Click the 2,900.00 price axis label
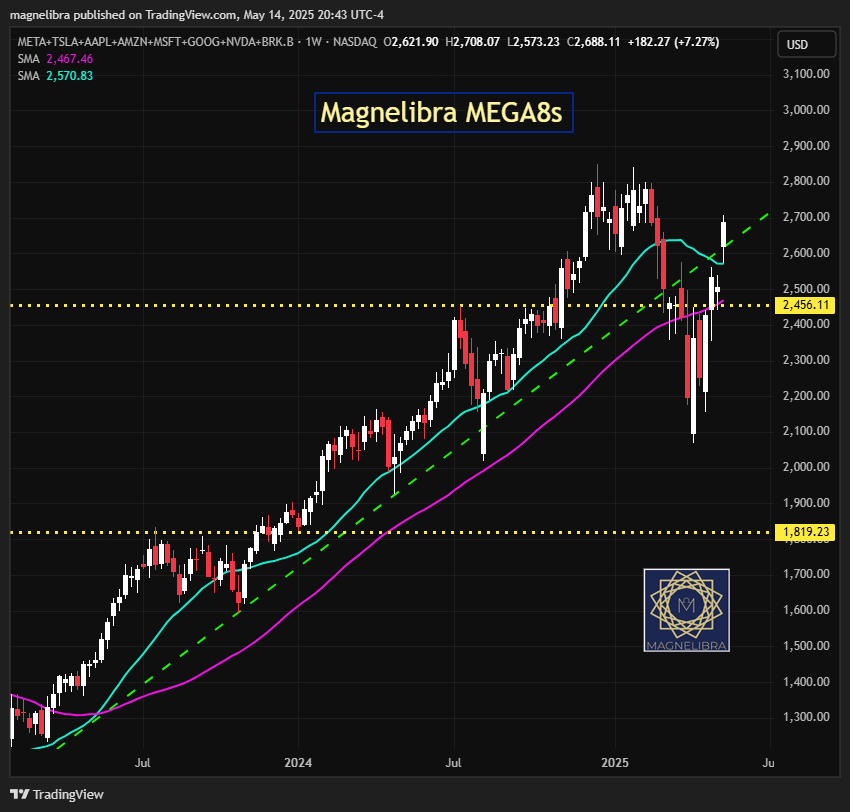Image resolution: width=850 pixels, height=812 pixels. (806, 145)
